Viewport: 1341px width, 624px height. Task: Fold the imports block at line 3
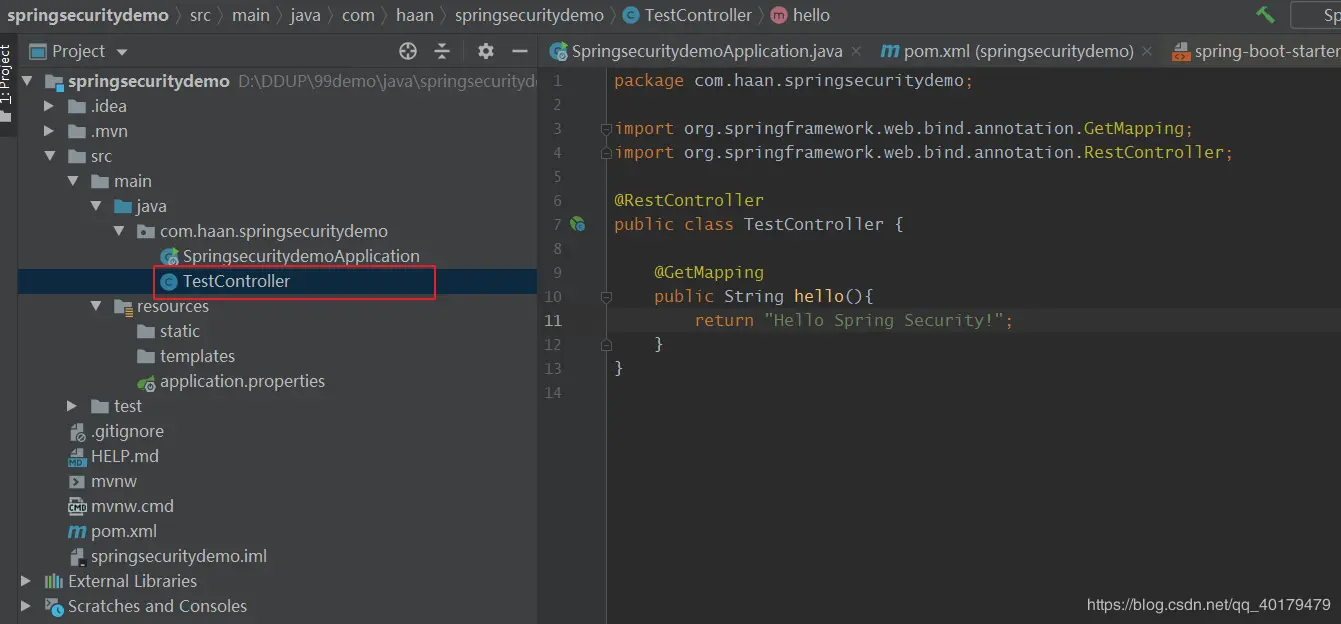[x=606, y=128]
